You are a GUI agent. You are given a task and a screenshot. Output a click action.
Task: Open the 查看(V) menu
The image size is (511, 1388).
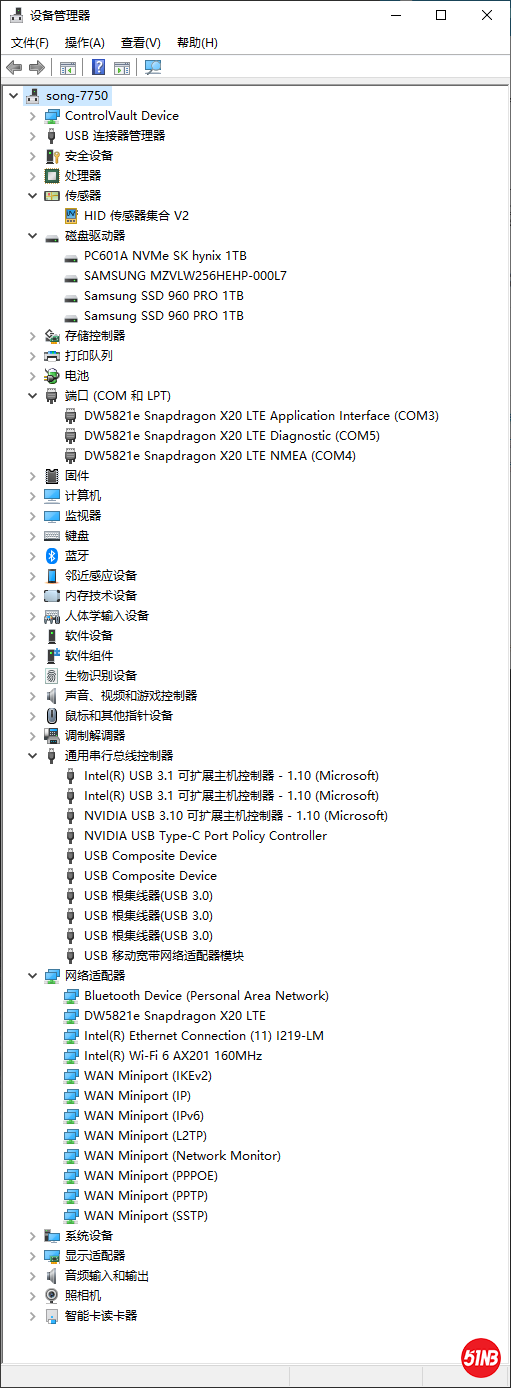(x=141, y=43)
